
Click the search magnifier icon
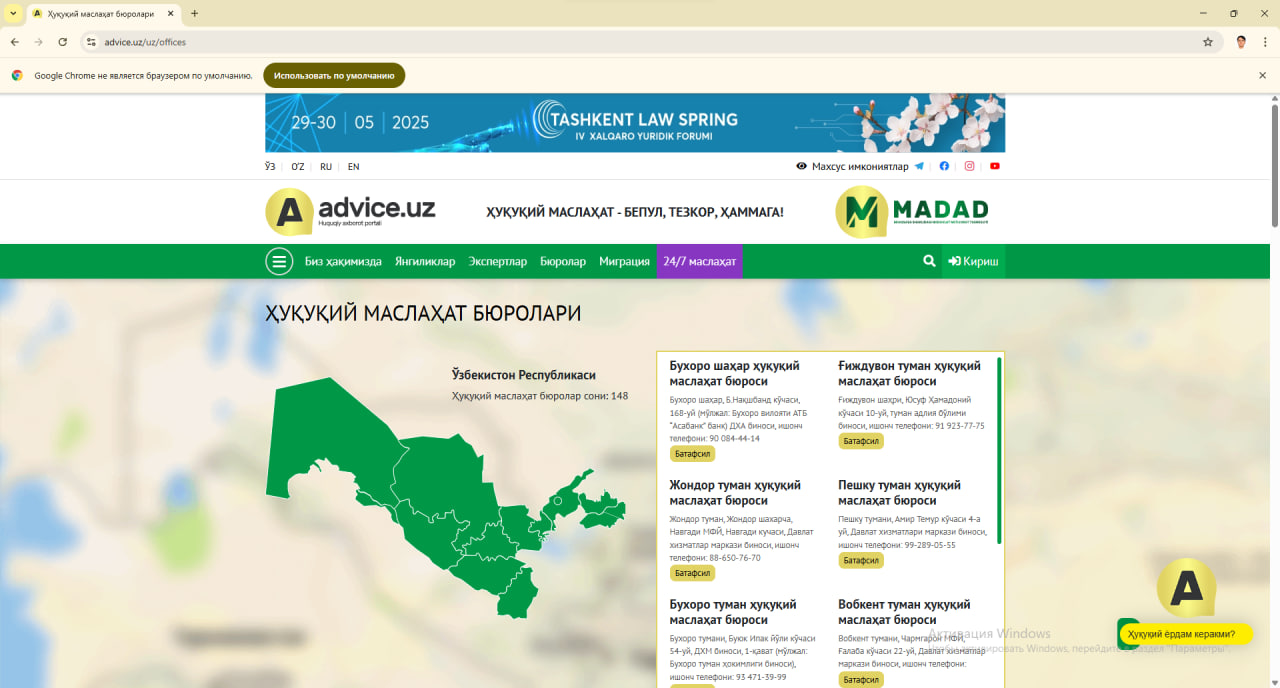(x=929, y=261)
